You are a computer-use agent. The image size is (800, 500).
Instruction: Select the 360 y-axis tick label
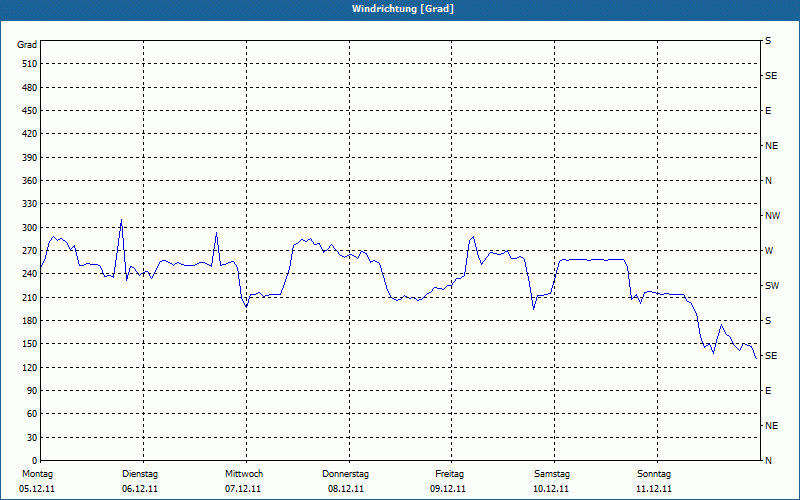click(30, 181)
